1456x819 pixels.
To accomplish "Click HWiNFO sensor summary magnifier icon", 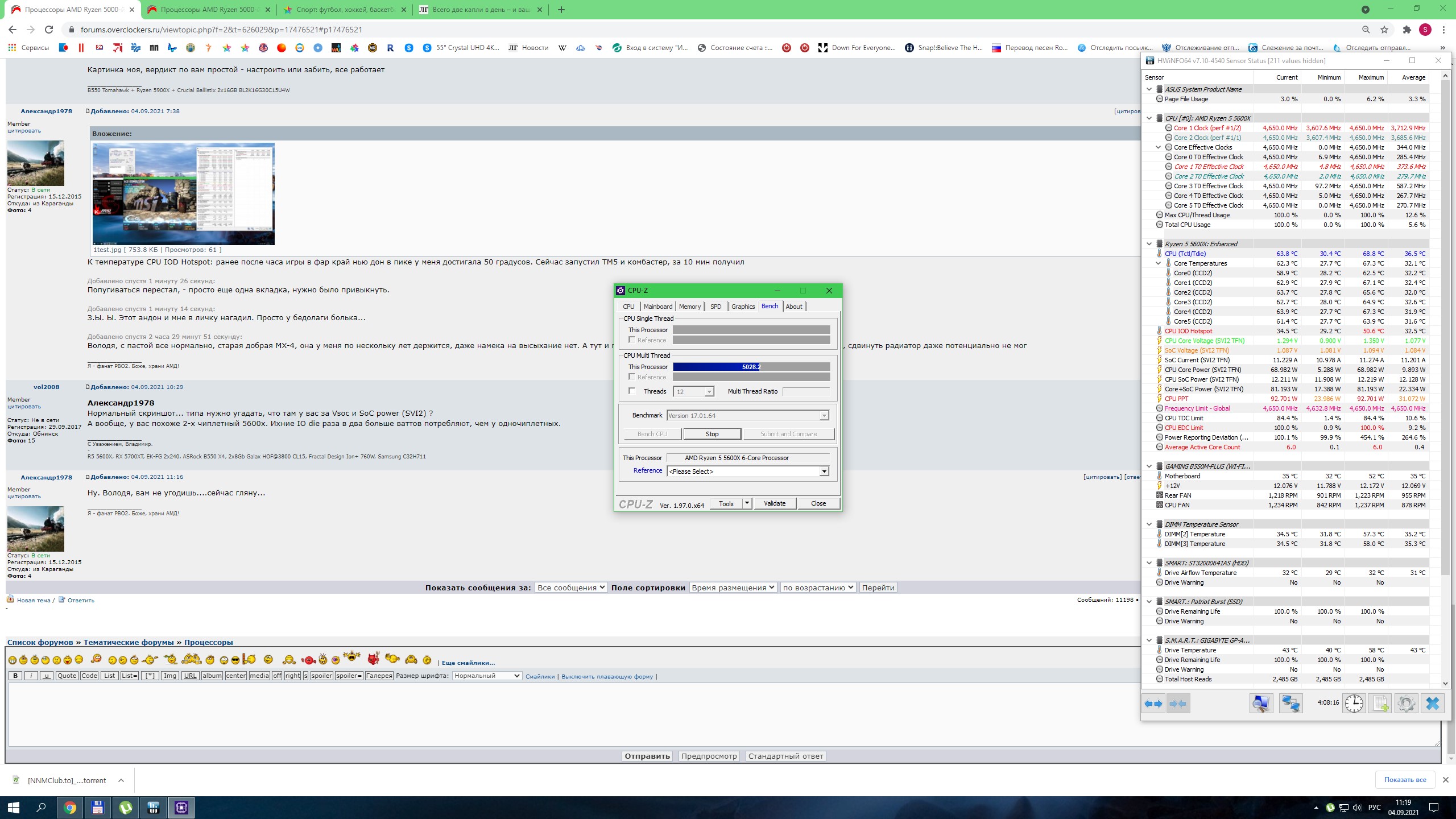I will click(1261, 704).
